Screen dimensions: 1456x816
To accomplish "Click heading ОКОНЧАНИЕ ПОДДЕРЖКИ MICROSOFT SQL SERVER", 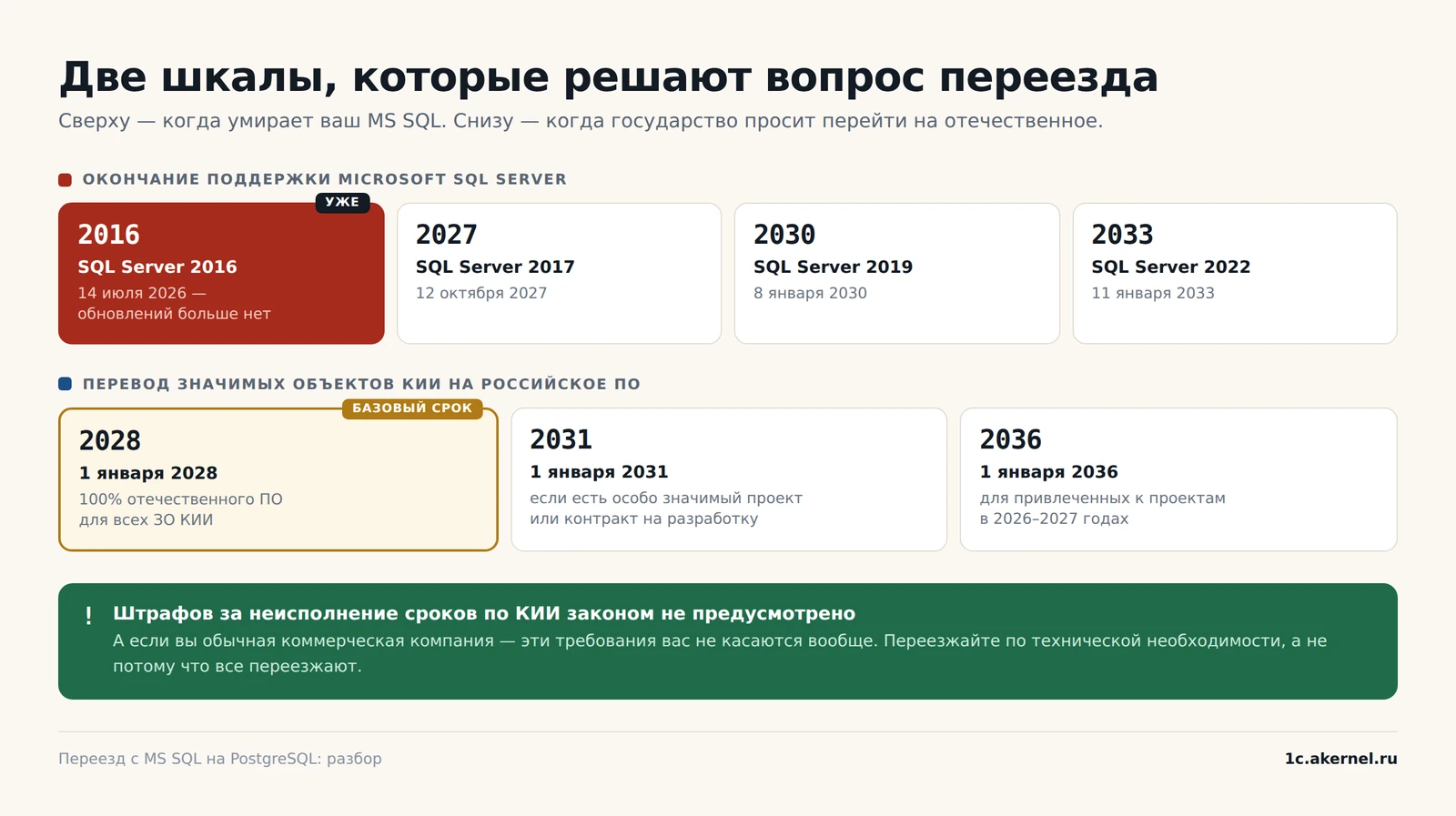I will [x=325, y=179].
